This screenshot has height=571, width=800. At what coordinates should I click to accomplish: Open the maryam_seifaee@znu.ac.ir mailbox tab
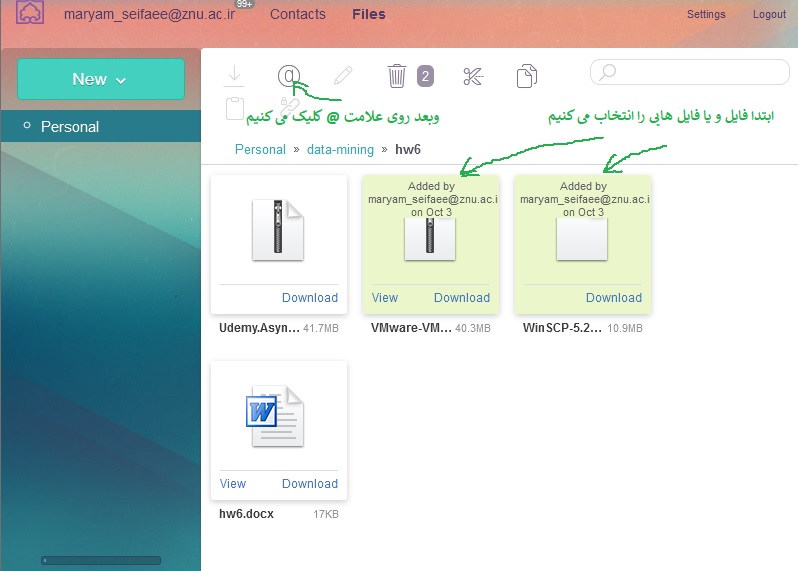[x=149, y=14]
